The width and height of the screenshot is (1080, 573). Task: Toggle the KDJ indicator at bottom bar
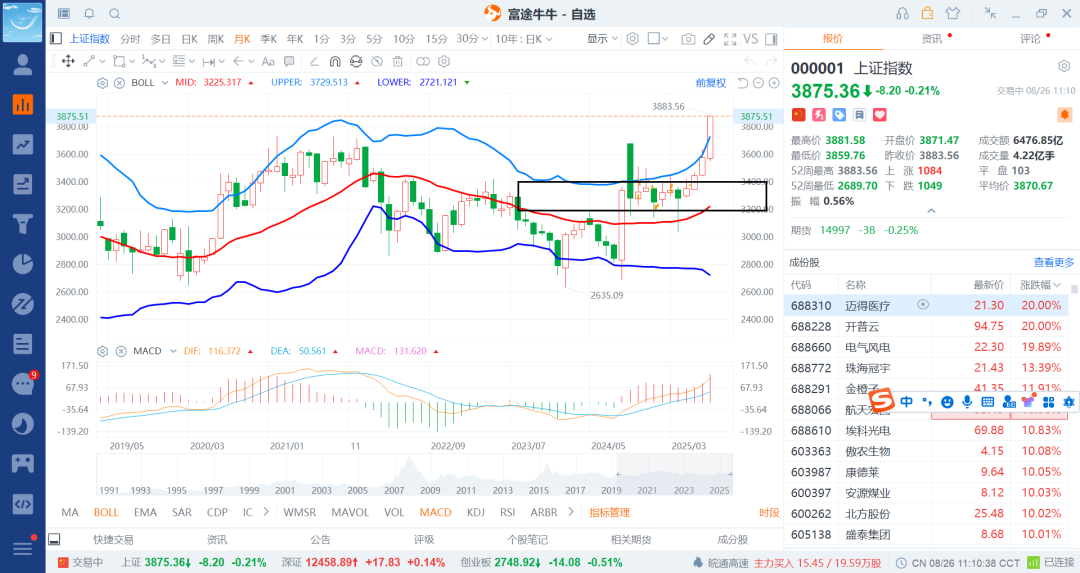[x=475, y=512]
